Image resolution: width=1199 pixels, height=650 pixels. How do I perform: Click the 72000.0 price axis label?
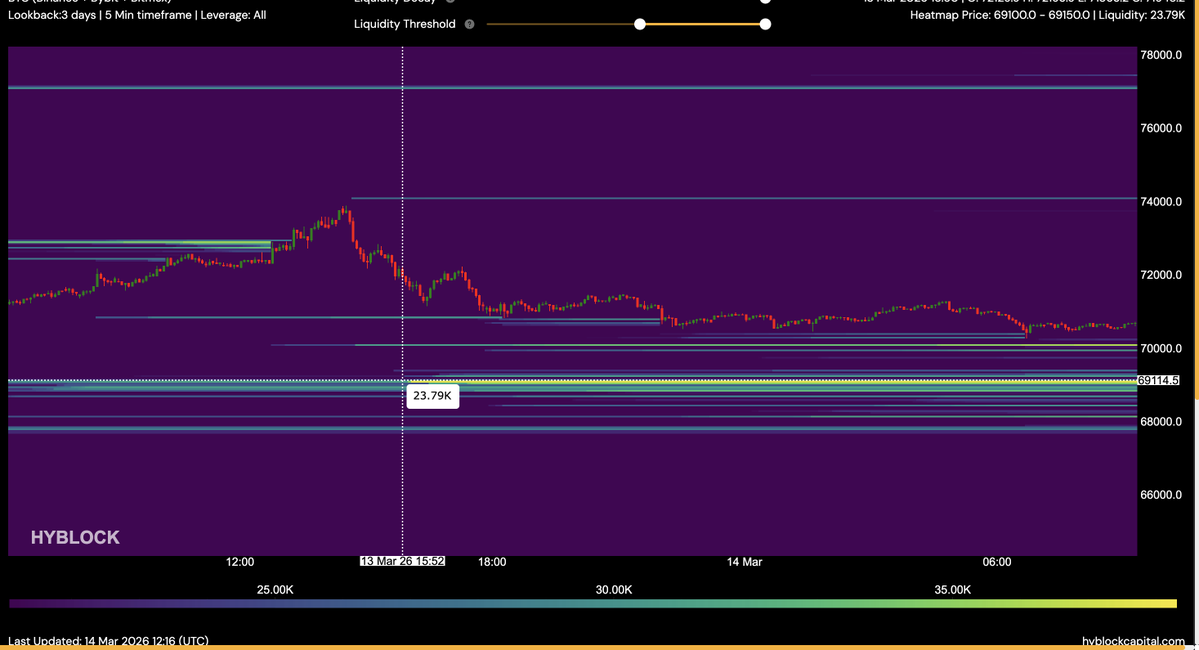point(1161,275)
